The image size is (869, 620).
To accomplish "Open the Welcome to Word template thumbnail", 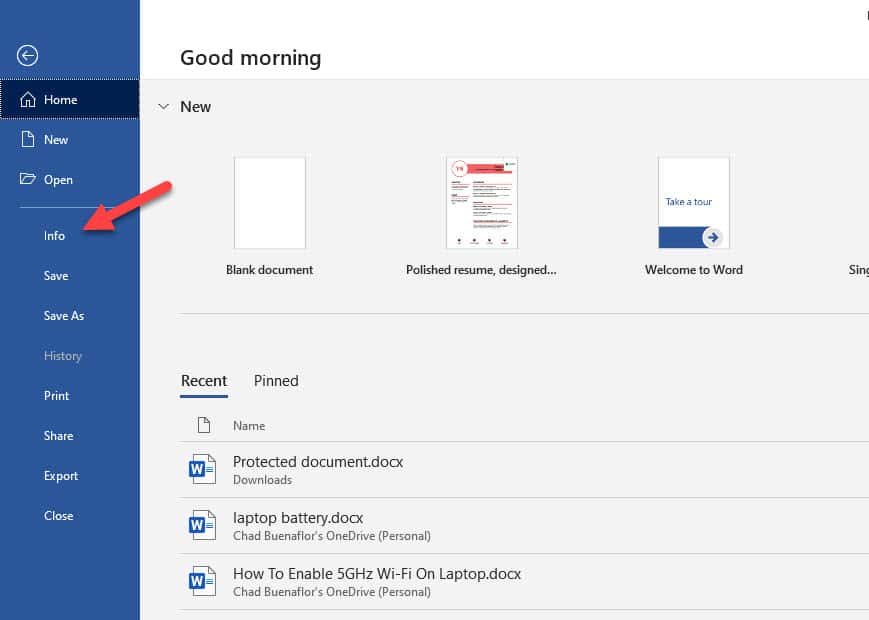I will (694, 203).
